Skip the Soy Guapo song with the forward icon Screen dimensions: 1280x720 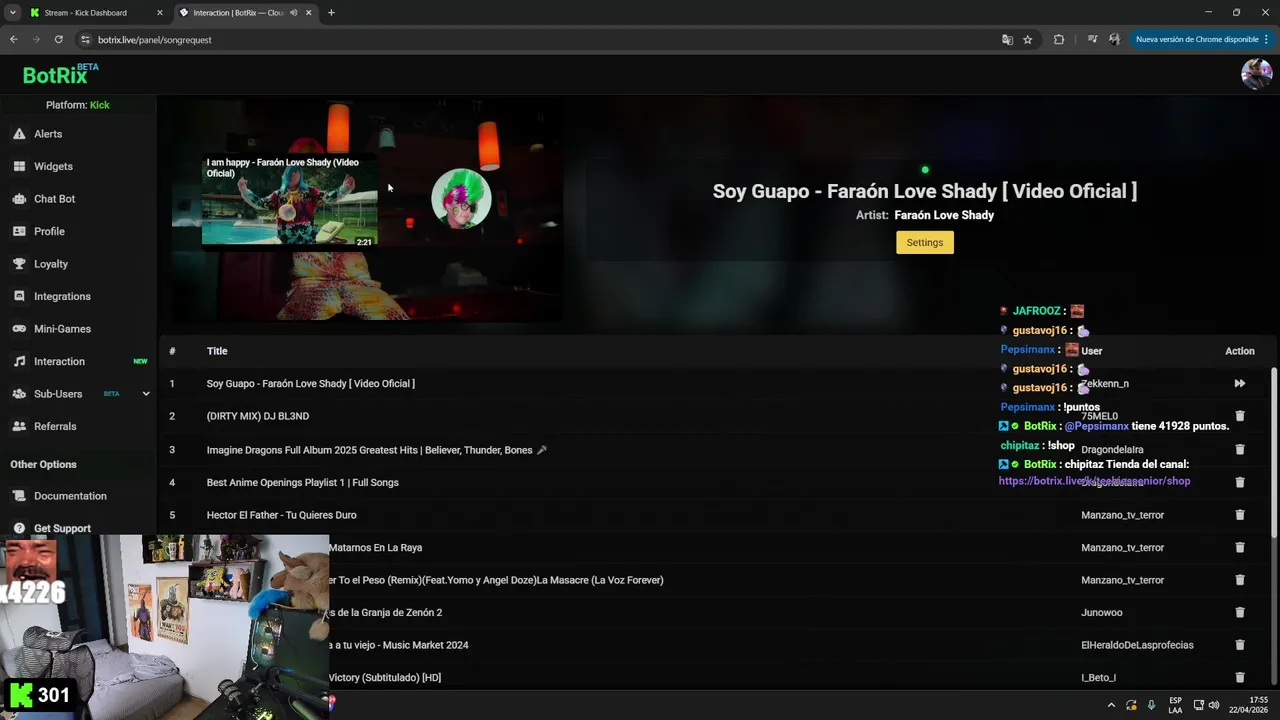[1239, 383]
